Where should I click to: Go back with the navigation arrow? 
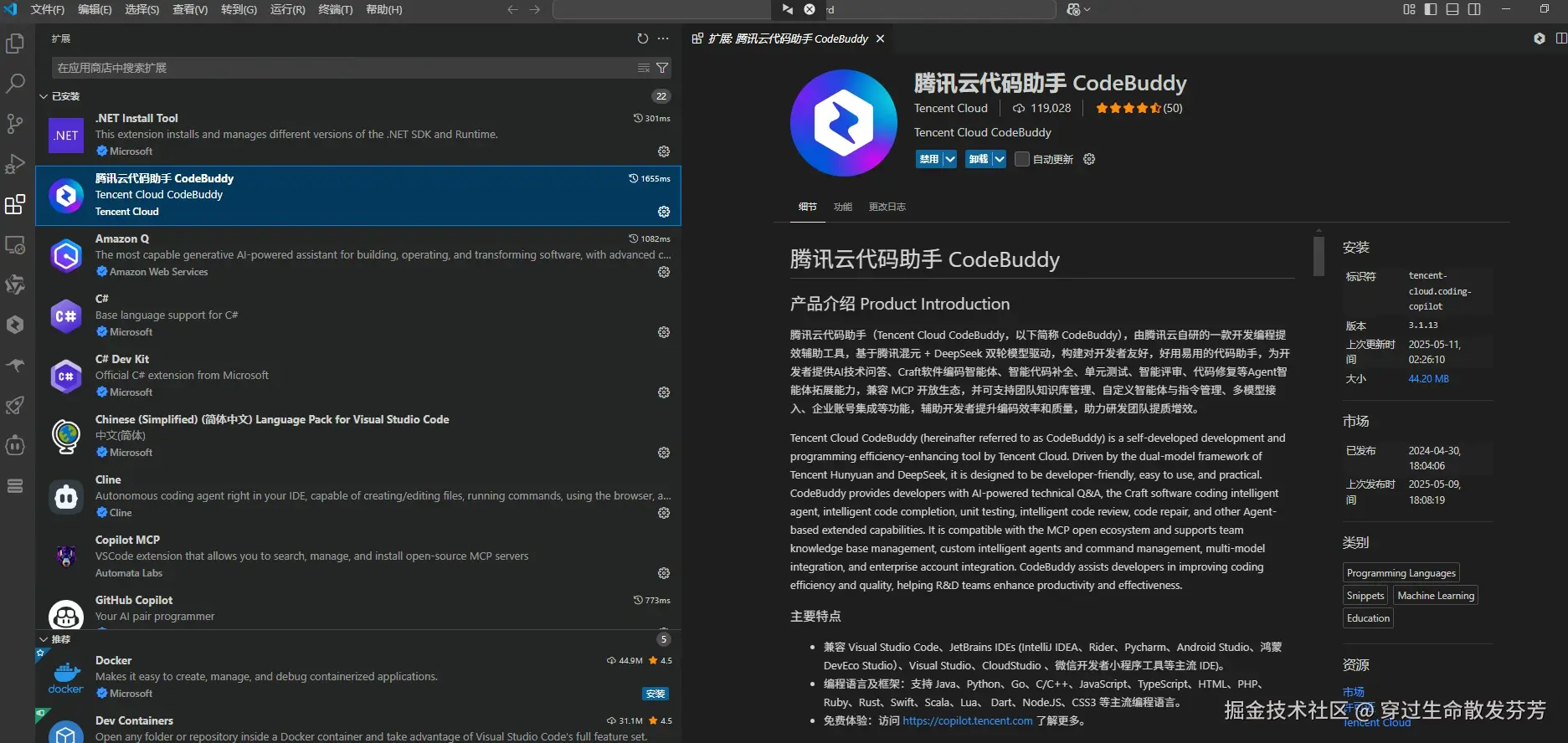[512, 9]
